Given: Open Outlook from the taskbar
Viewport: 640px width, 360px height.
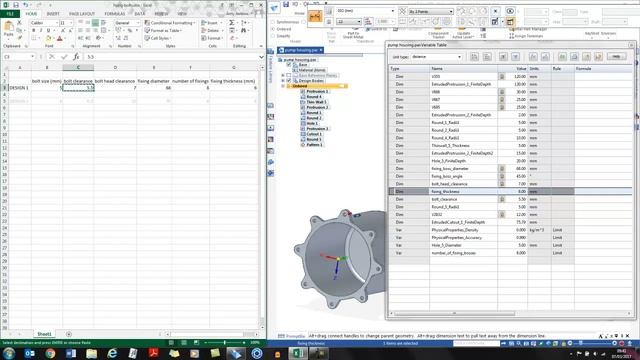Looking at the screenshot, I should pos(29,353).
